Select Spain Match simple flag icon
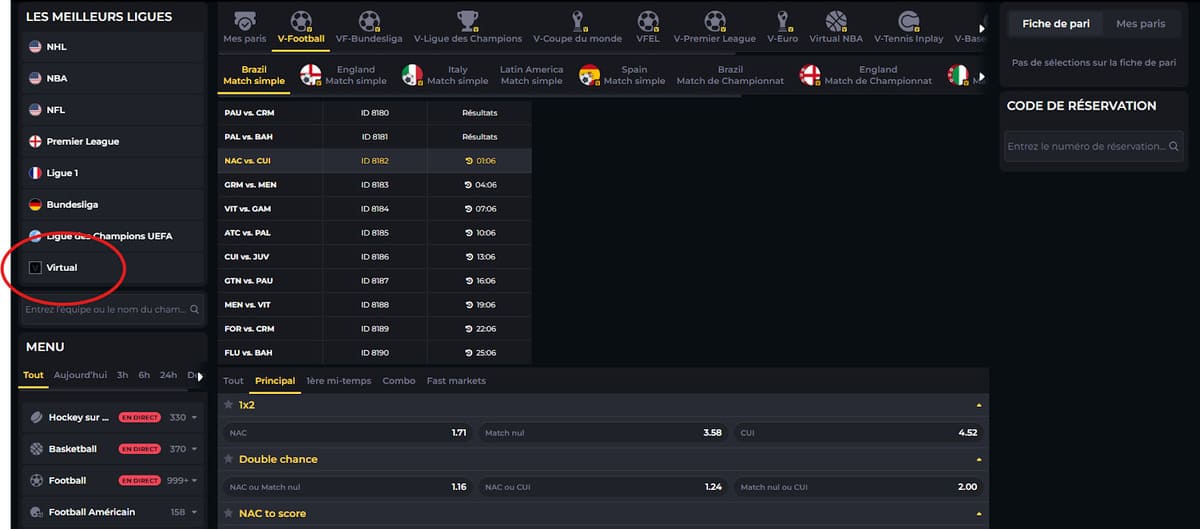 (589, 75)
